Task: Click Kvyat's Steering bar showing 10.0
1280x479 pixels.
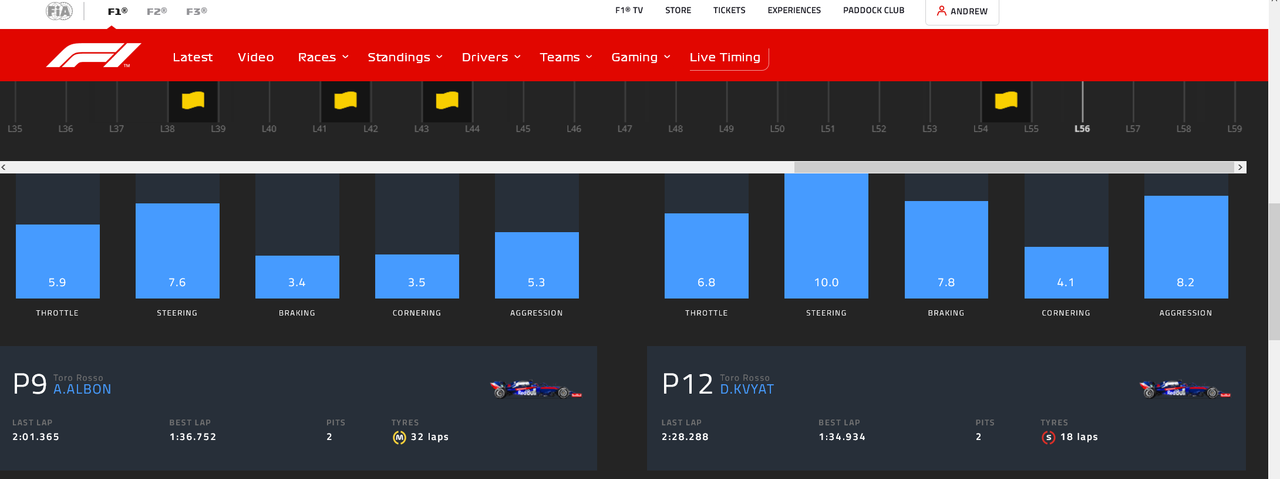Action: pyautogui.click(x=827, y=236)
